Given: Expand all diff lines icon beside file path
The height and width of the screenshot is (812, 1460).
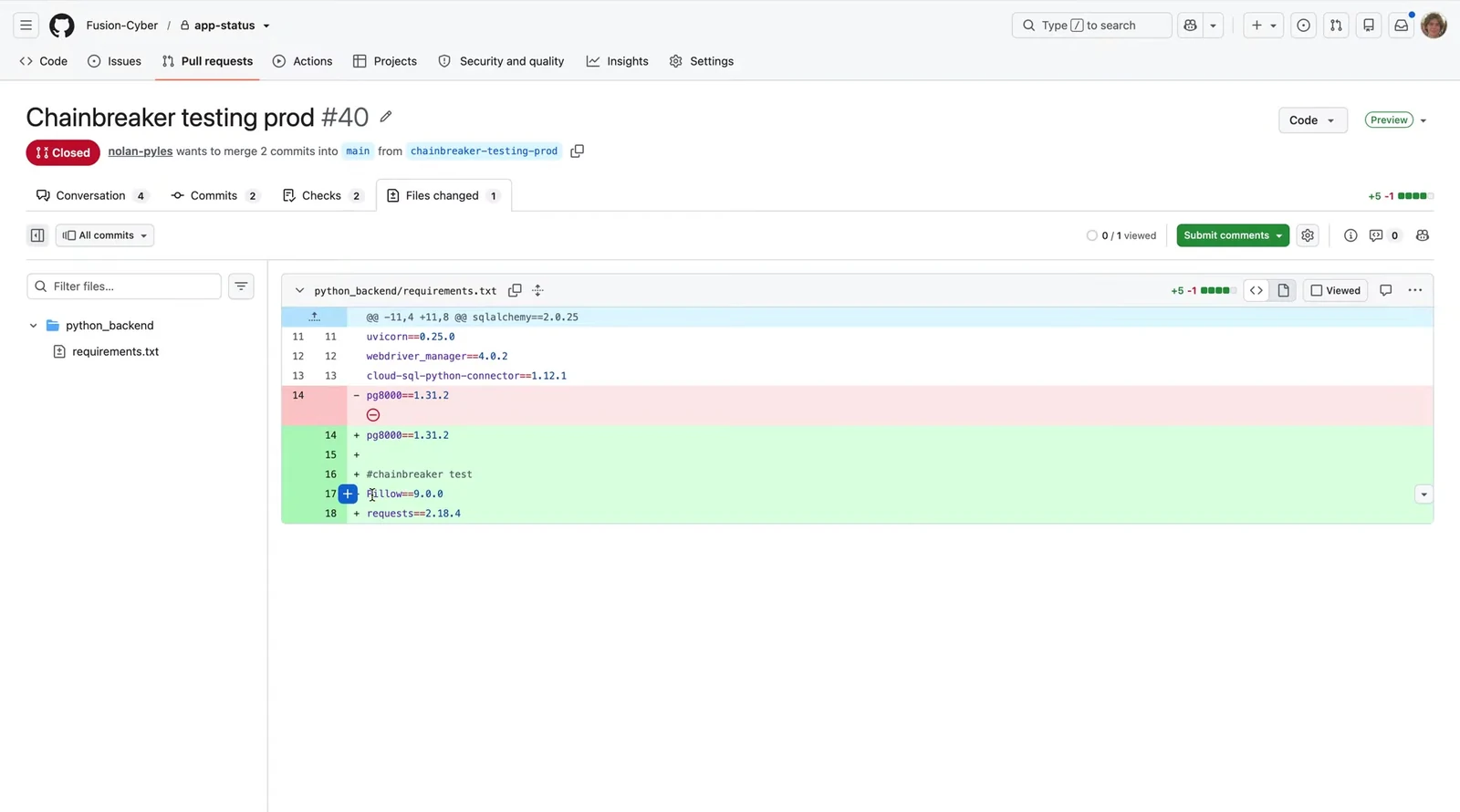Looking at the screenshot, I should (x=537, y=290).
